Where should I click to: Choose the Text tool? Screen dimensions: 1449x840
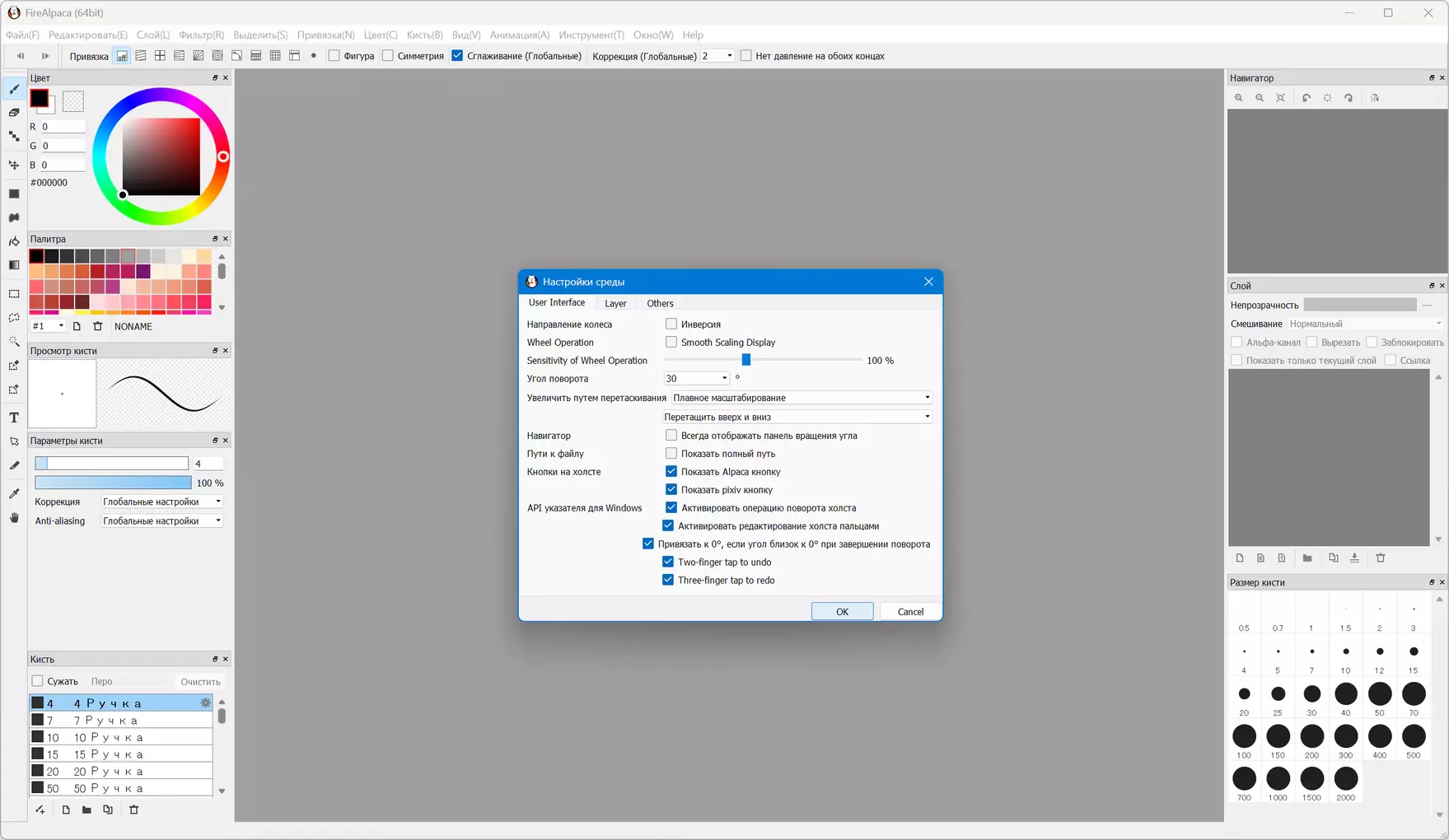point(14,418)
